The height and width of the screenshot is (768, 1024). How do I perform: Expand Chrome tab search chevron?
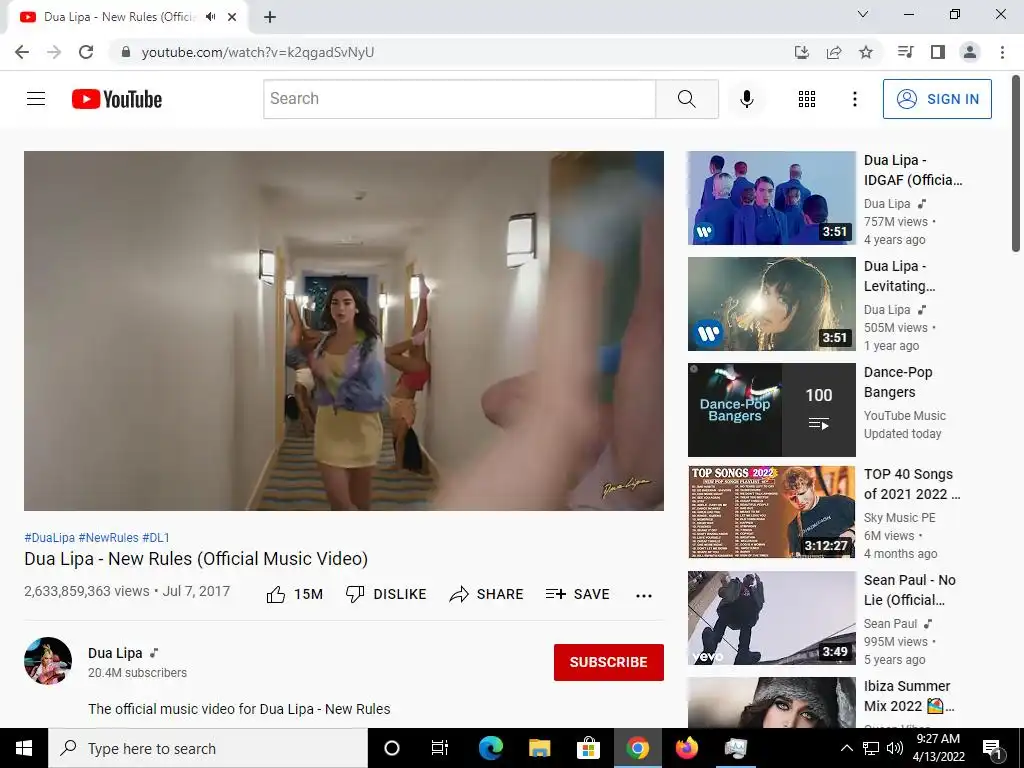pos(863,14)
